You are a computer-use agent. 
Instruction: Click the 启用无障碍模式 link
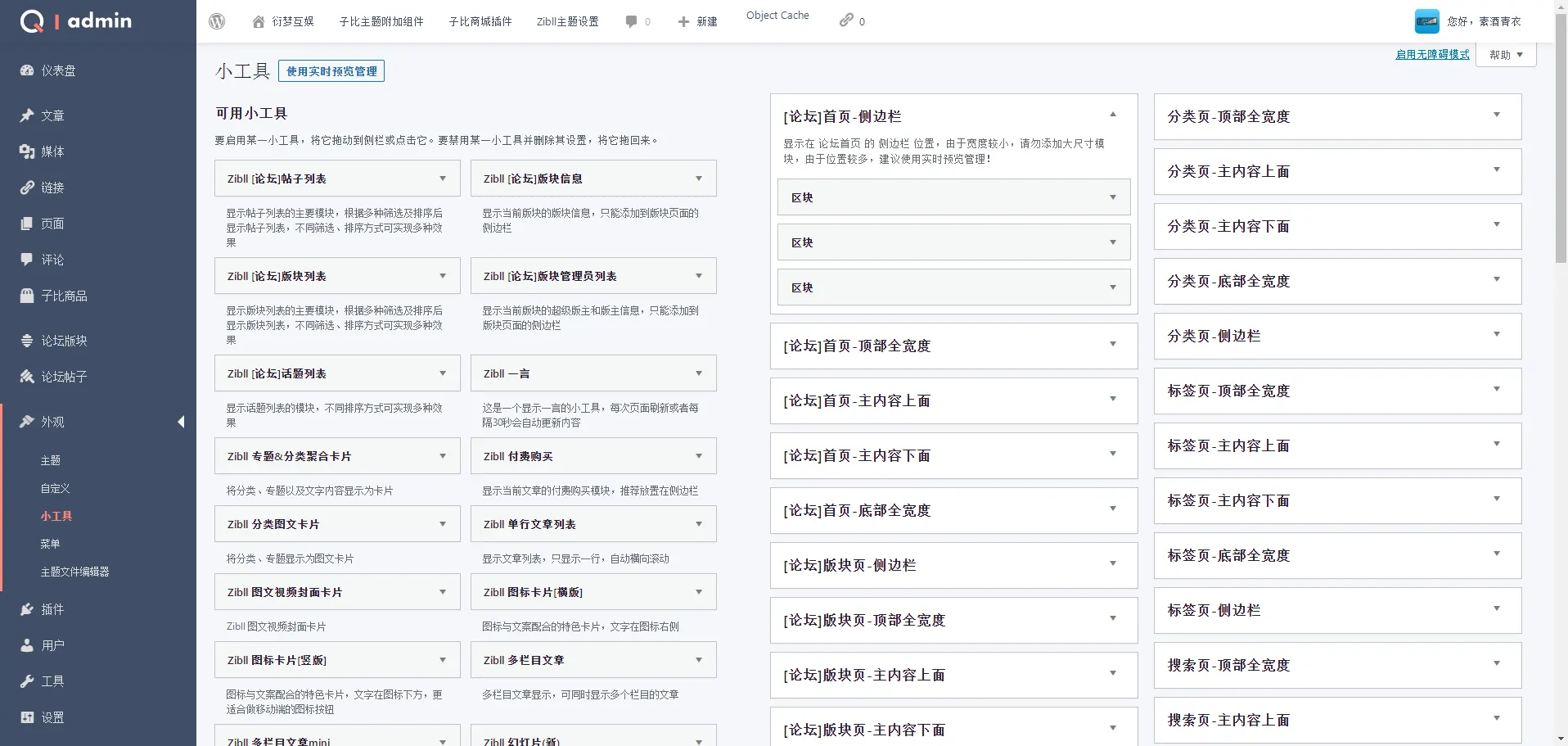pos(1432,54)
